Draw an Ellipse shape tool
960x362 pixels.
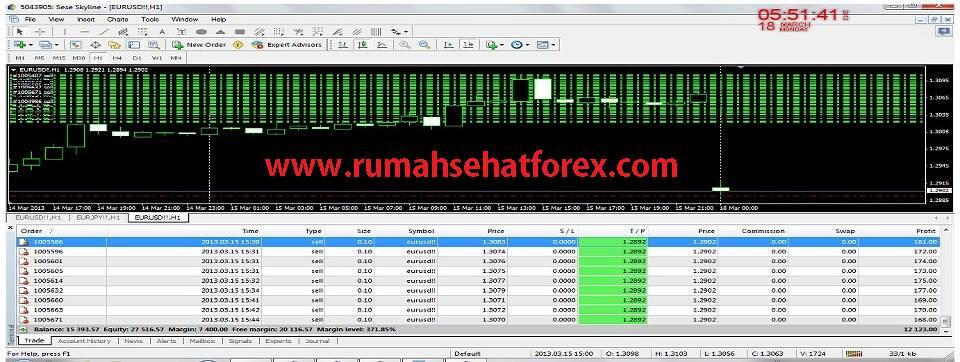(201, 31)
